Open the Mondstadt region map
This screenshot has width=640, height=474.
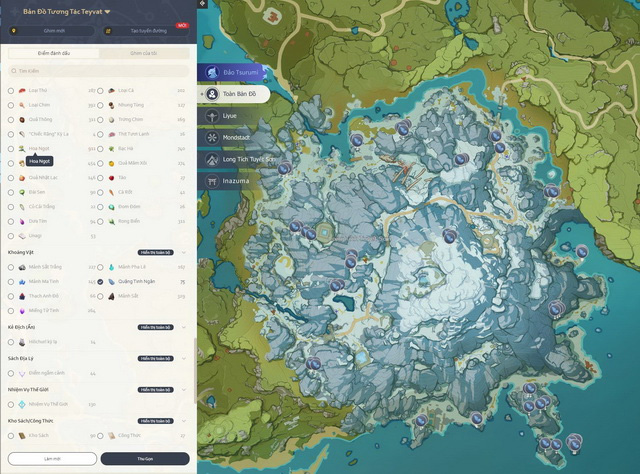click(x=212, y=138)
